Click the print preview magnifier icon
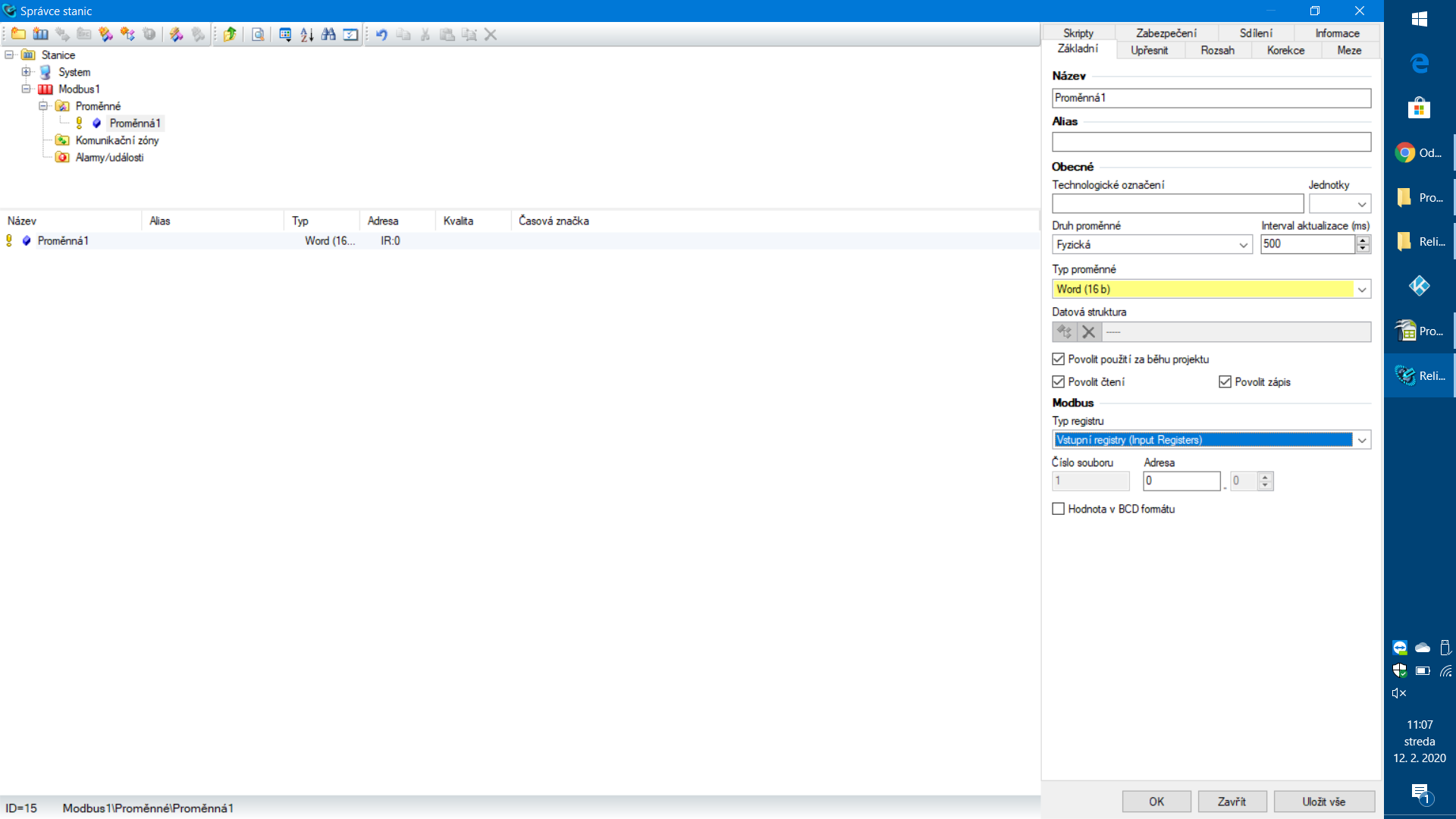The height and width of the screenshot is (819, 1456). (x=258, y=34)
